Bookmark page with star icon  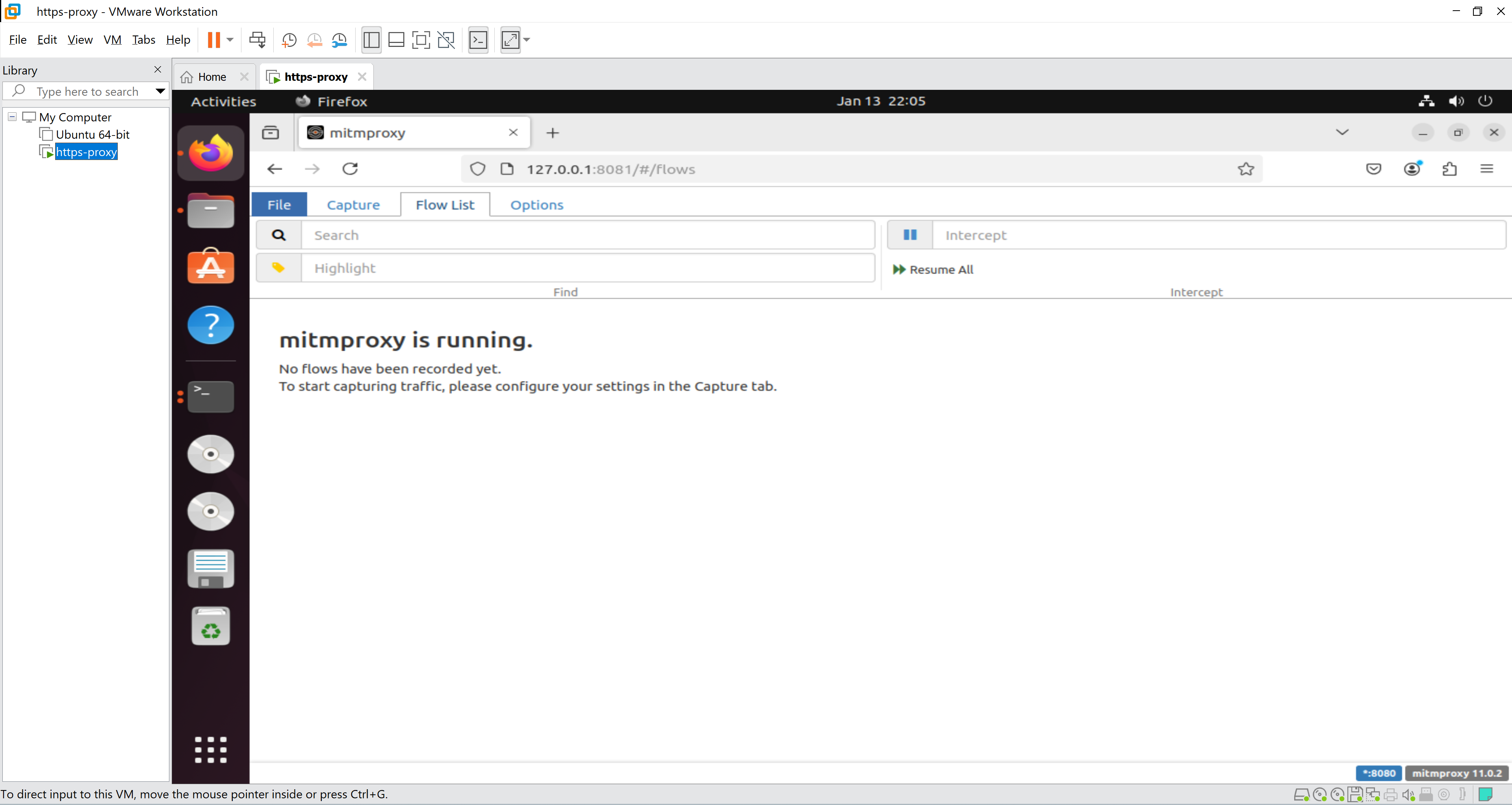(x=1245, y=169)
